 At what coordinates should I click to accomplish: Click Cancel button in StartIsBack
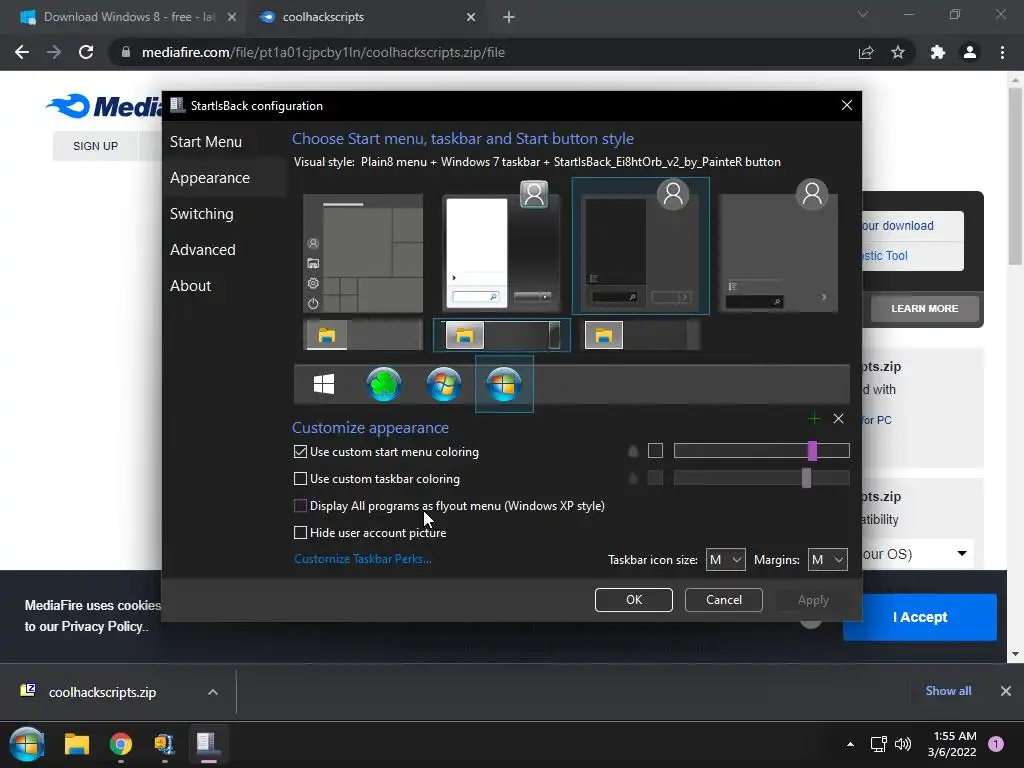[x=724, y=600]
